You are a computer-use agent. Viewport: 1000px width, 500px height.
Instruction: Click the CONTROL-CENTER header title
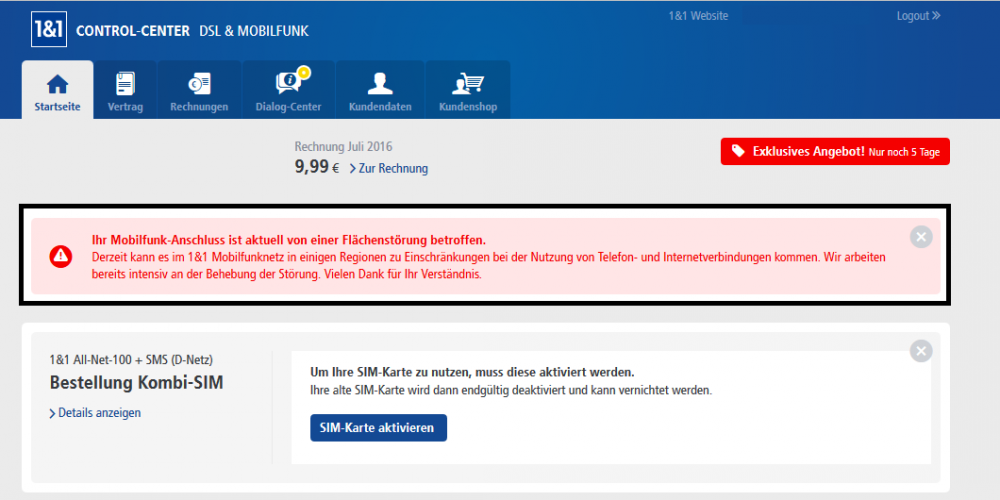(133, 31)
